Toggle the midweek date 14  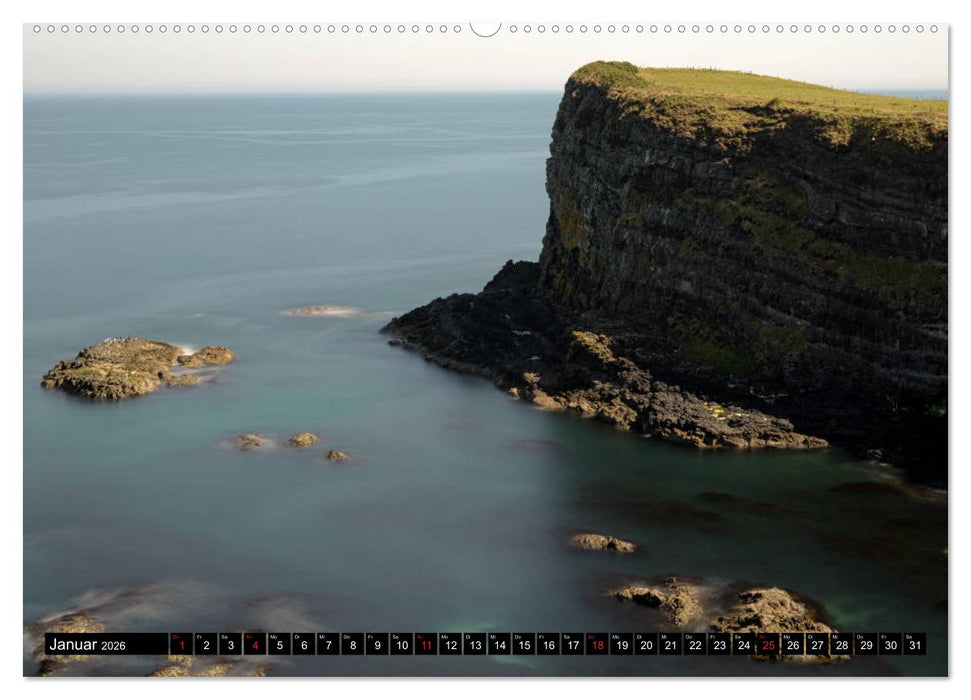pyautogui.click(x=502, y=647)
